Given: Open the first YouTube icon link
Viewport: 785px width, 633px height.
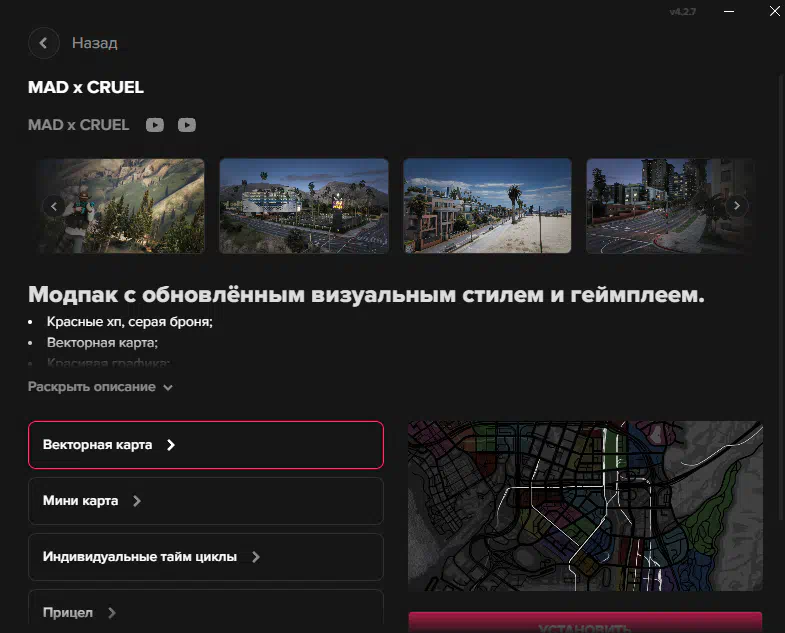Looking at the screenshot, I should click(x=154, y=125).
